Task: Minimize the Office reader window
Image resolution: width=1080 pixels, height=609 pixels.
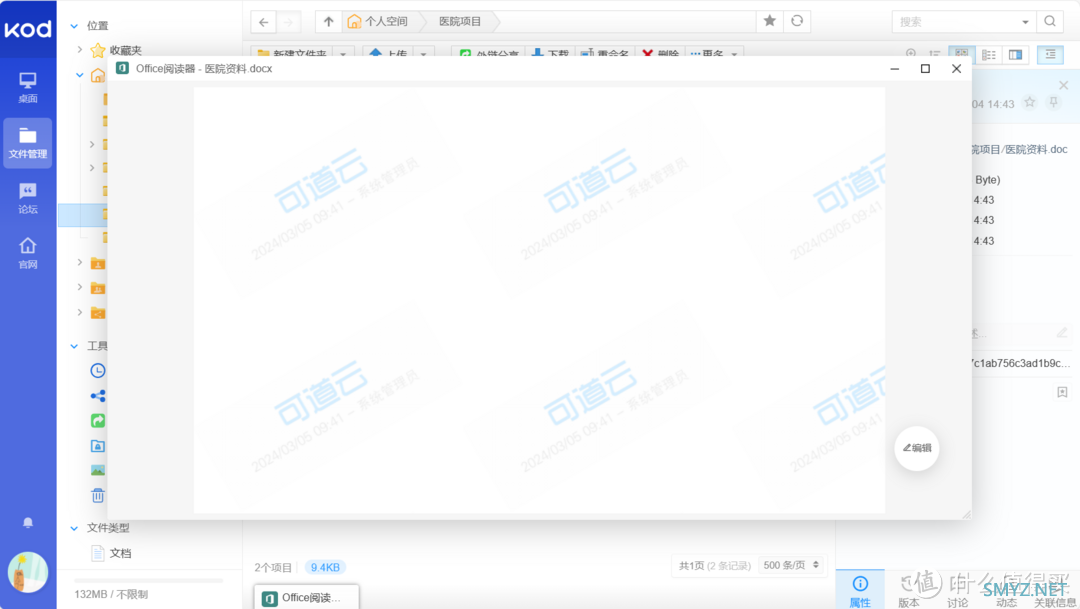Action: tap(894, 68)
